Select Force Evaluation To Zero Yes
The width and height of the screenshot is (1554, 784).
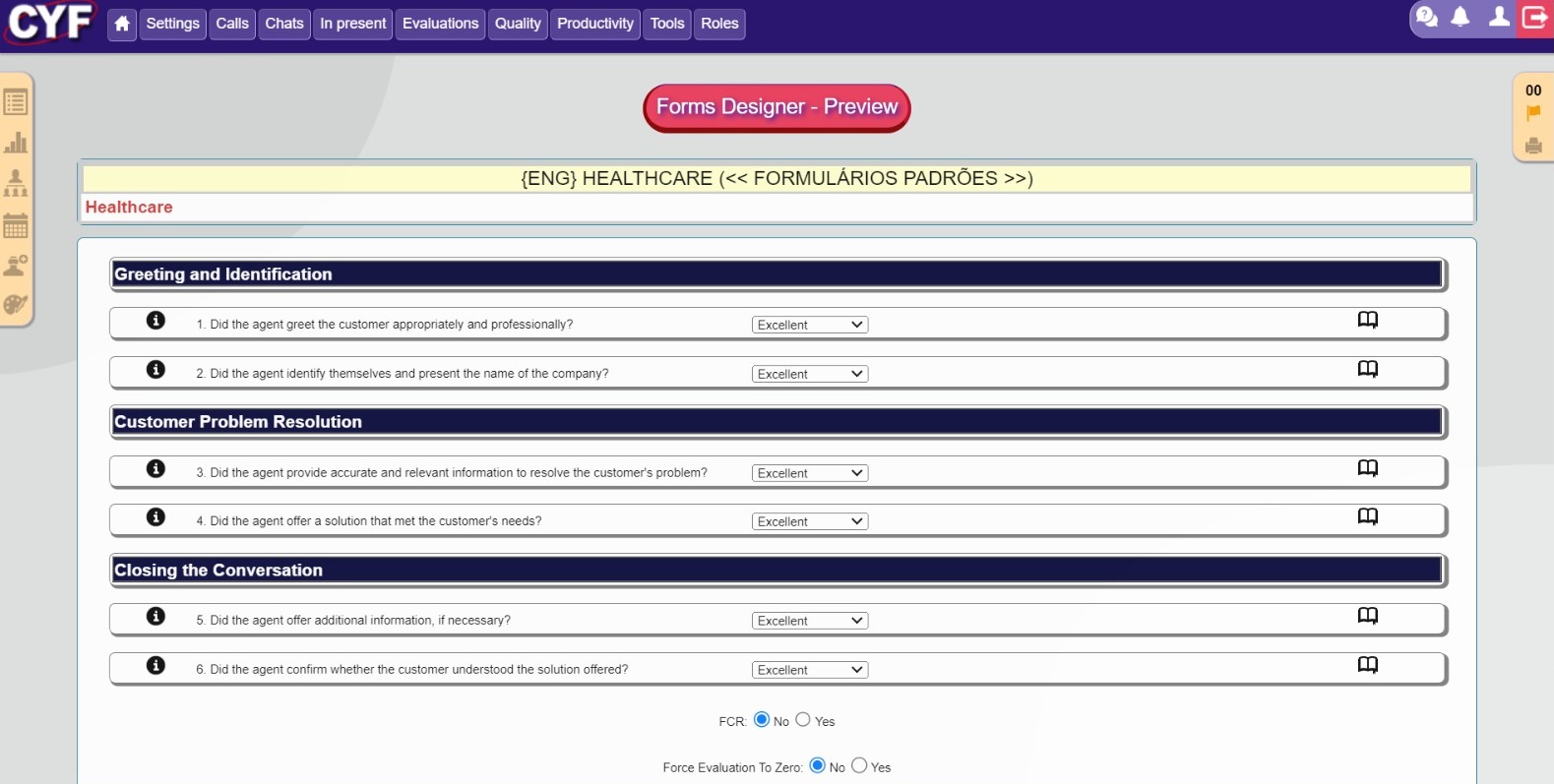point(859,766)
